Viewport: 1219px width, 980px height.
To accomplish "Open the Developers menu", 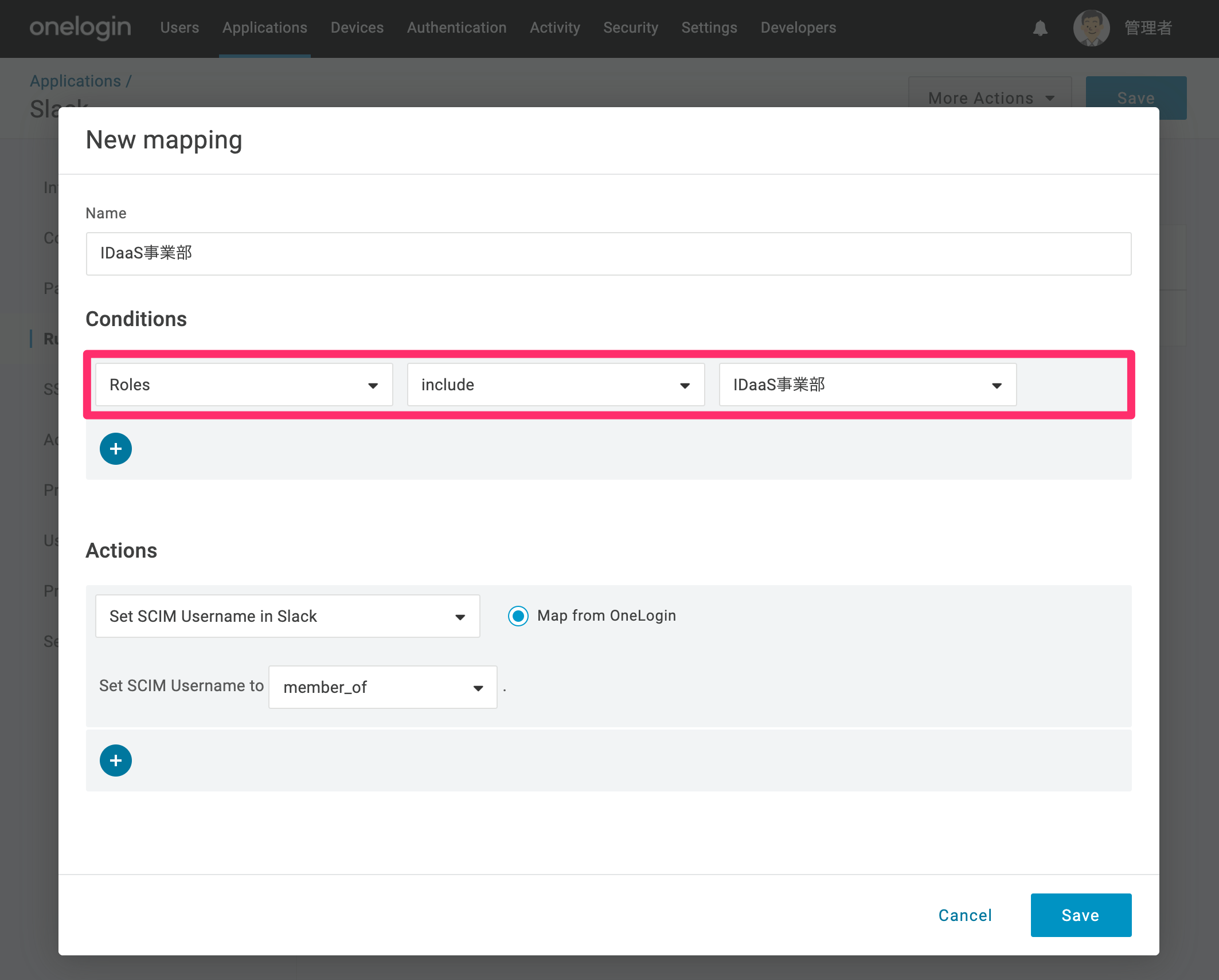I will tap(798, 28).
